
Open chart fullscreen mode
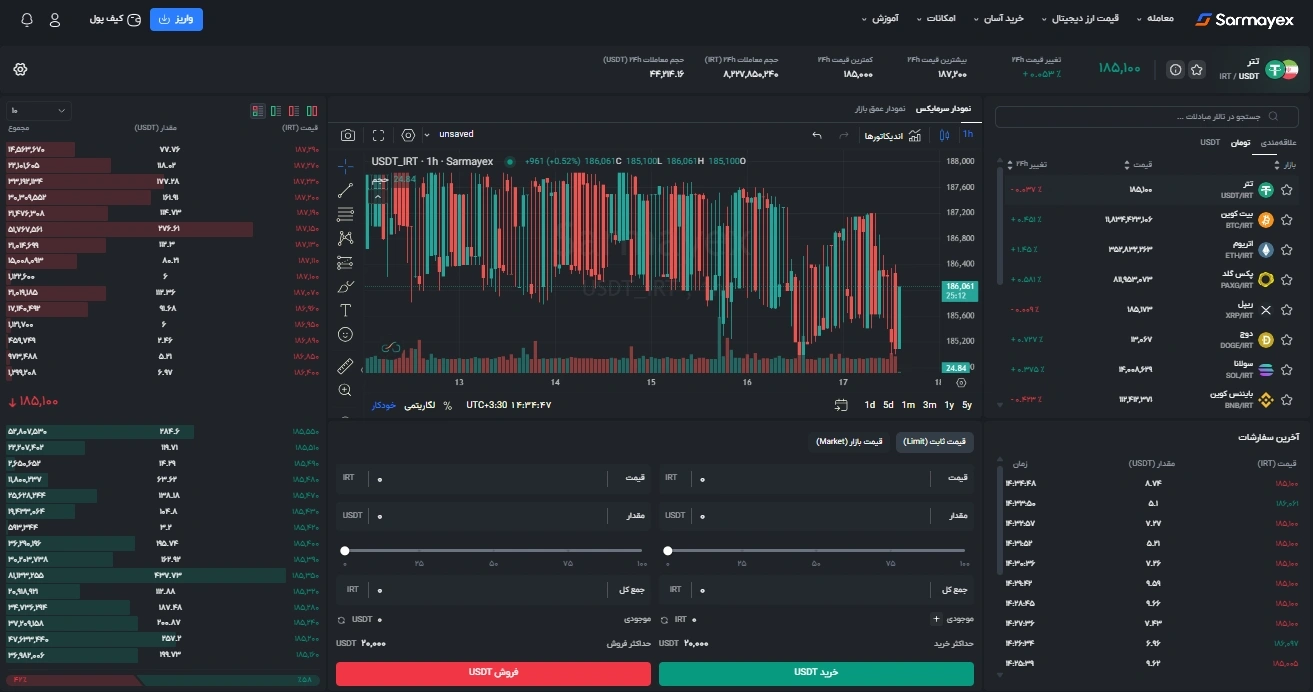point(378,135)
